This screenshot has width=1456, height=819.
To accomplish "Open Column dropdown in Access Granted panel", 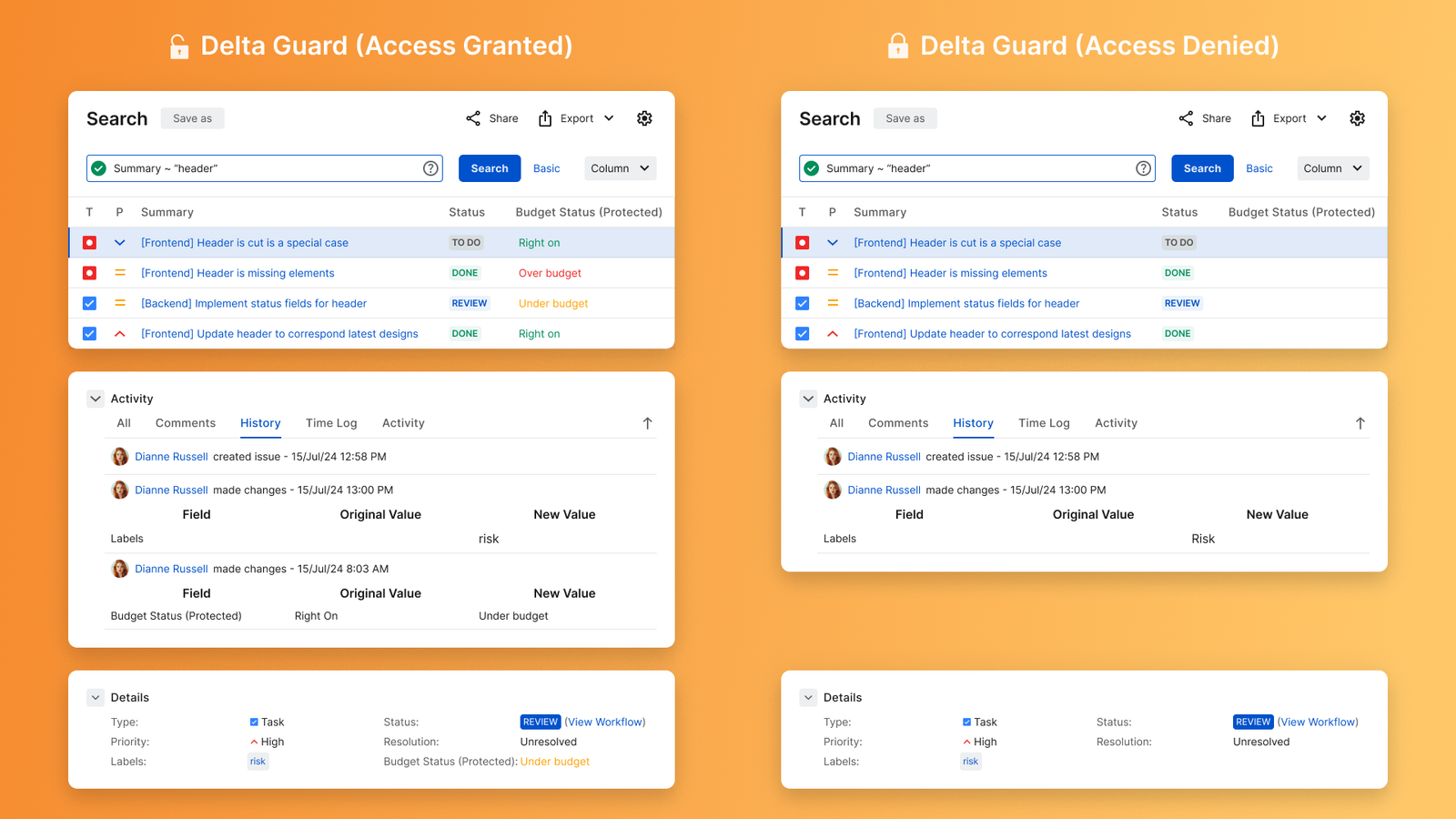I will [621, 168].
